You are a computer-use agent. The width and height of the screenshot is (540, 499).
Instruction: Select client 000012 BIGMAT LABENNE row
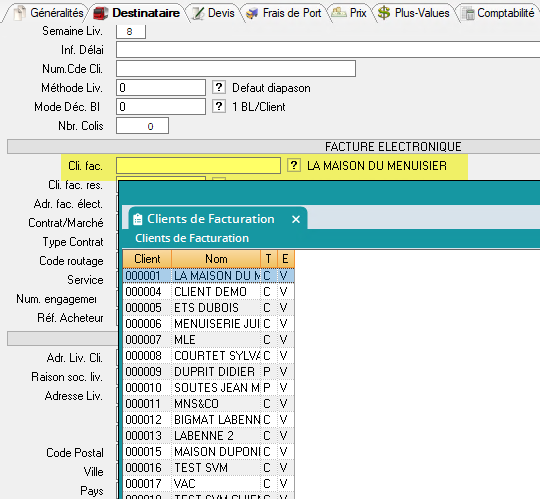(209, 419)
